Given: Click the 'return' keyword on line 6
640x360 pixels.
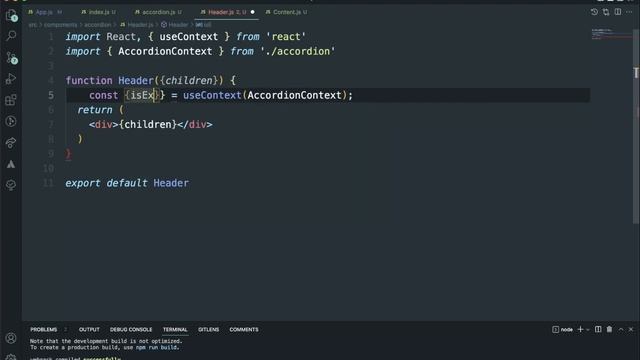Looking at the screenshot, I should click(x=95, y=110).
